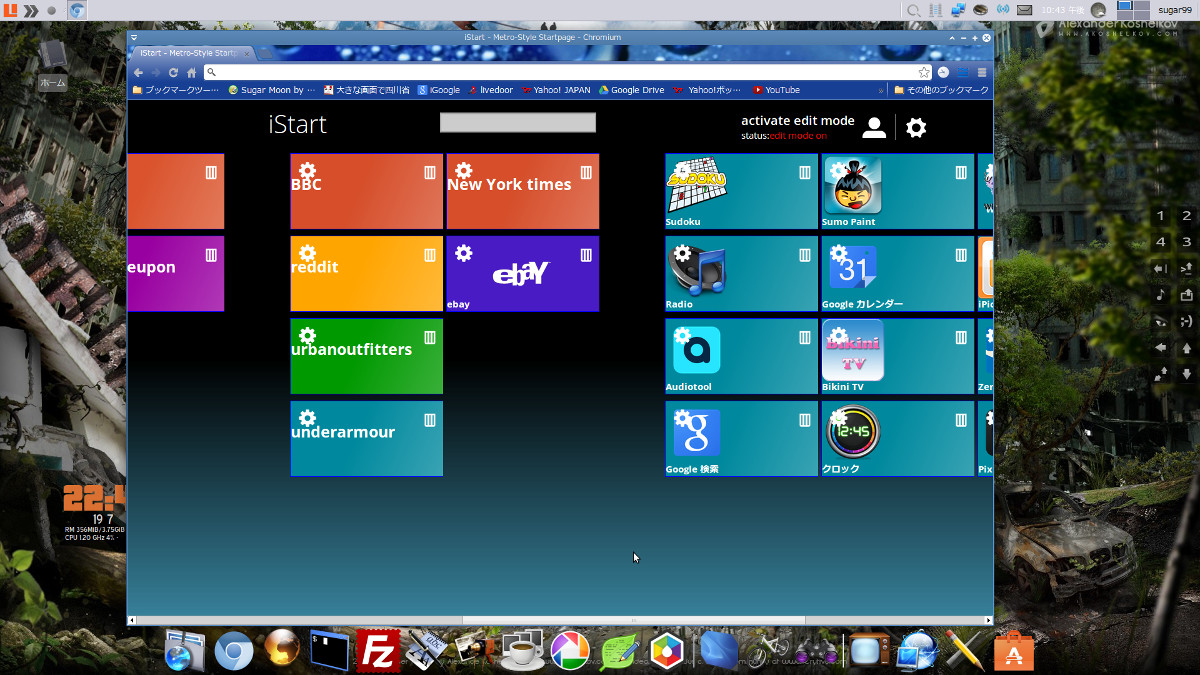Click gear icon on Bikini TV tile
The image size is (1200, 675).
tap(838, 336)
